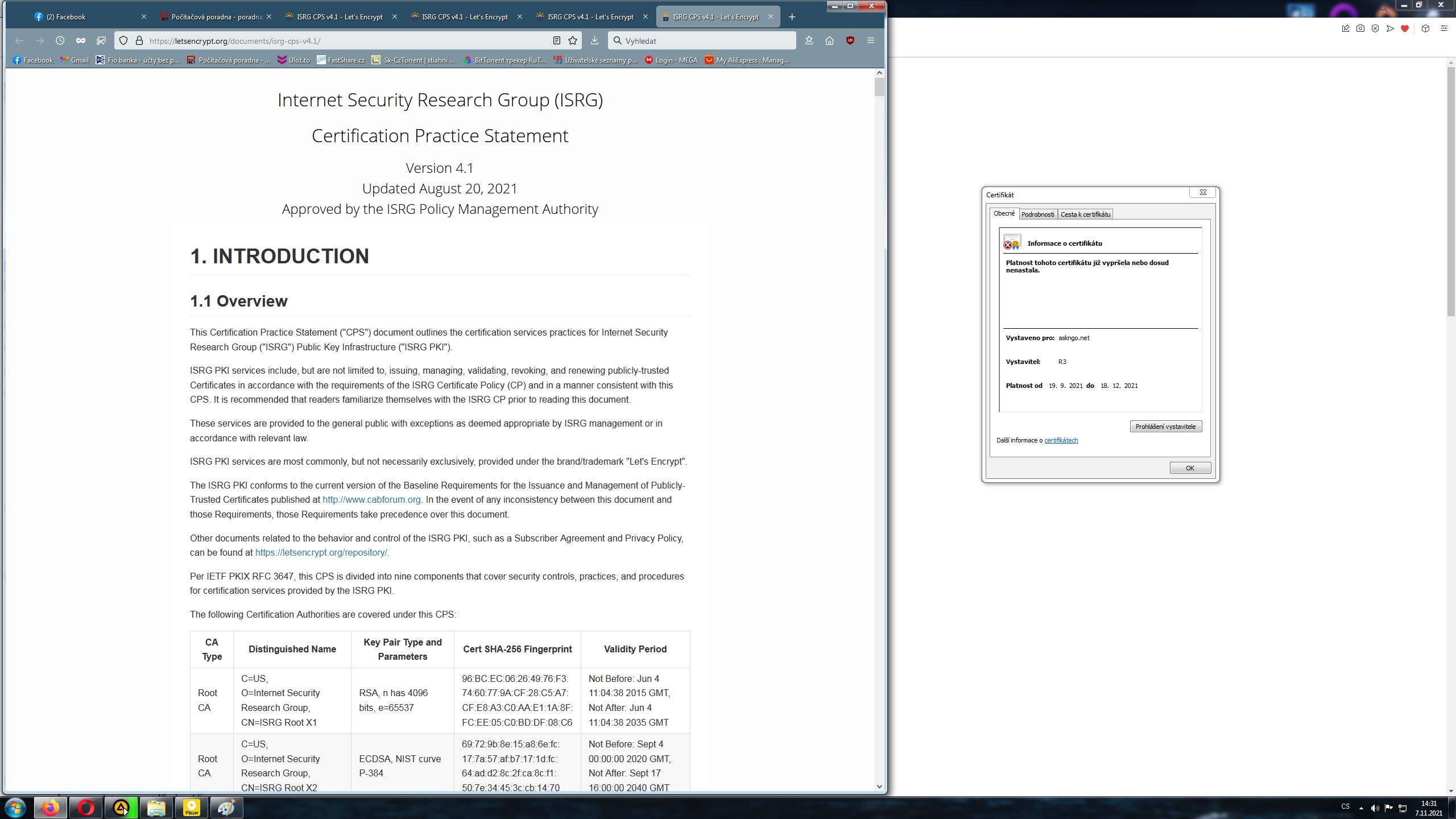
Task: Click the reader view icon in address bar
Action: coord(556,40)
